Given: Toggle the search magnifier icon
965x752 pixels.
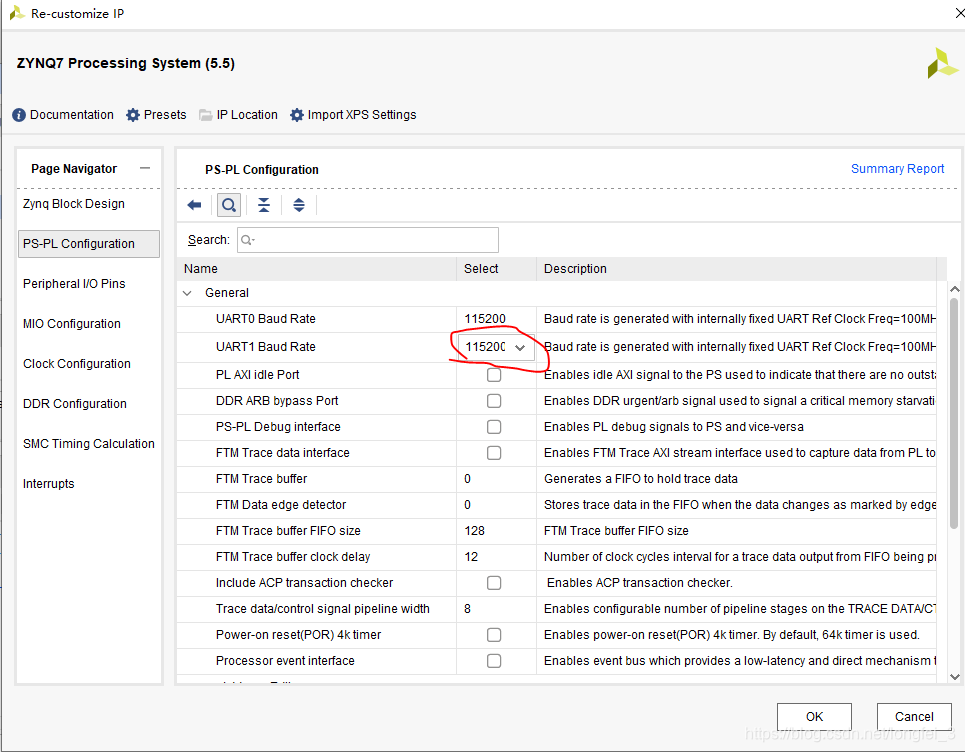Looking at the screenshot, I should [x=229, y=205].
